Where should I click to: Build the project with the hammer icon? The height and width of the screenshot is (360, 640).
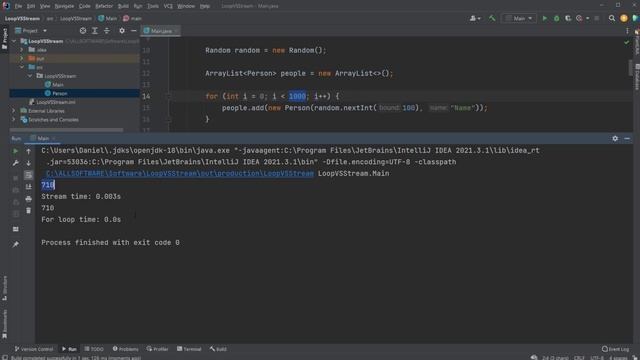tap(492, 18)
